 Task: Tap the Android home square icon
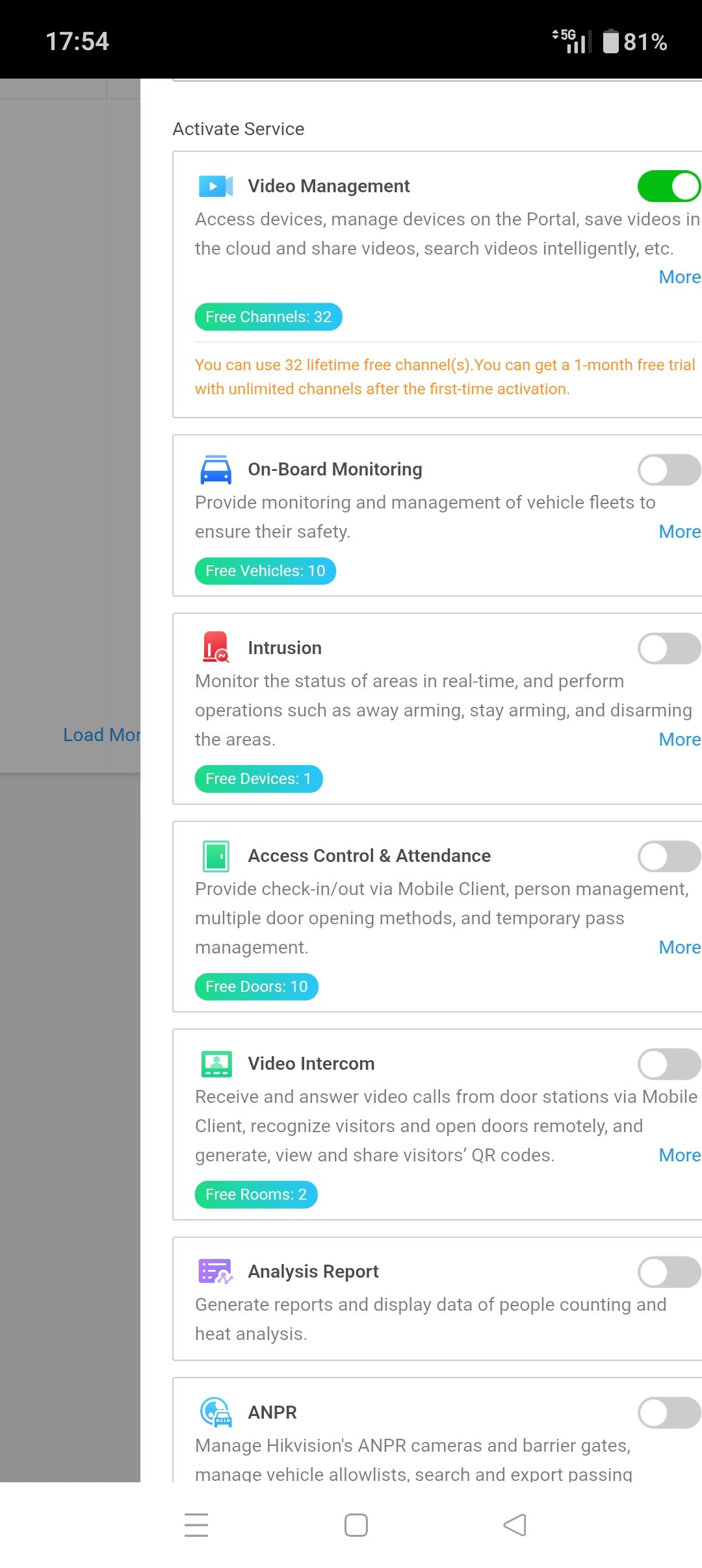(x=356, y=1524)
